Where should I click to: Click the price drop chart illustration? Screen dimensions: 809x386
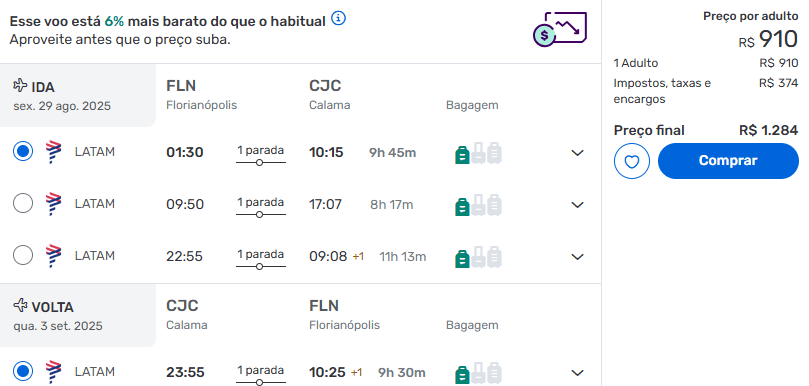pos(560,29)
